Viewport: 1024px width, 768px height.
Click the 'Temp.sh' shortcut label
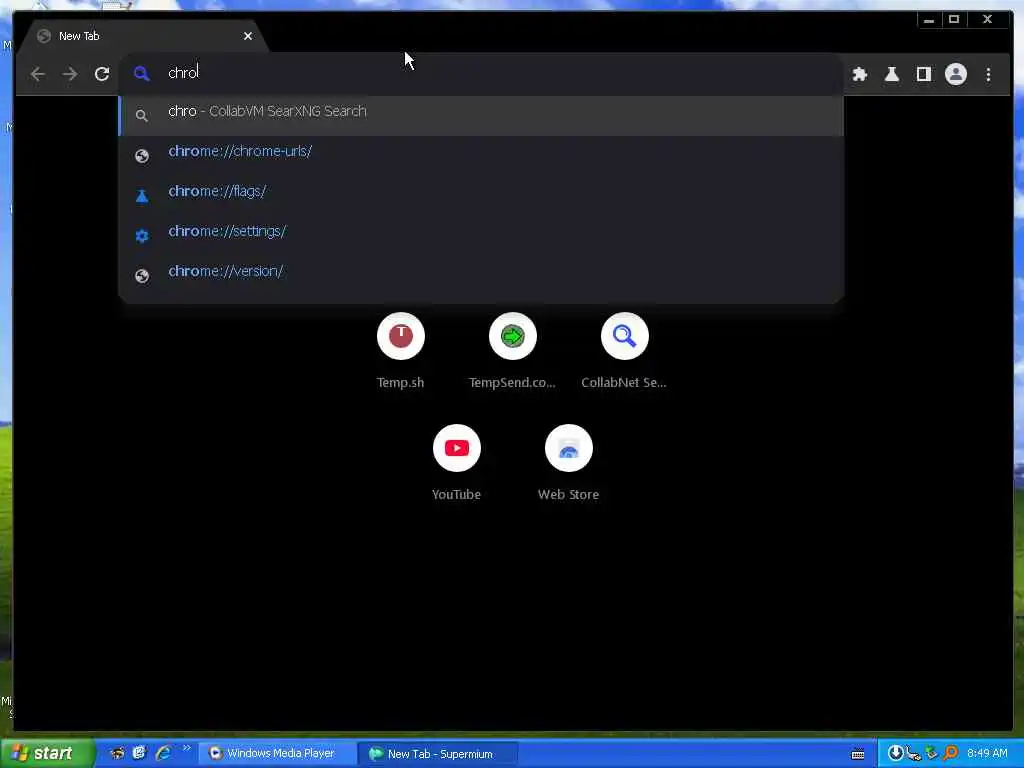tap(400, 383)
